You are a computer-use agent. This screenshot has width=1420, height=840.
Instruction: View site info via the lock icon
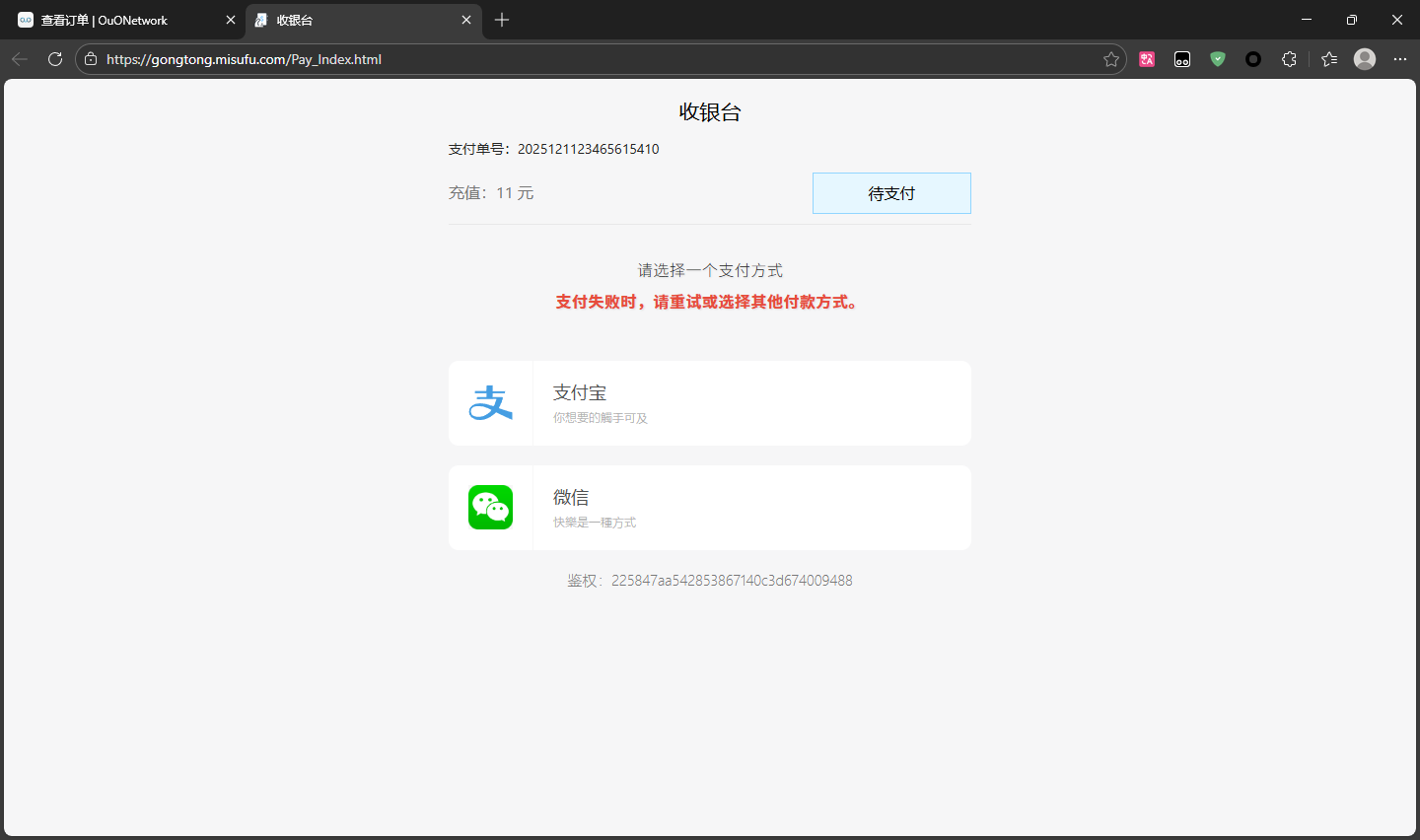tap(91, 59)
